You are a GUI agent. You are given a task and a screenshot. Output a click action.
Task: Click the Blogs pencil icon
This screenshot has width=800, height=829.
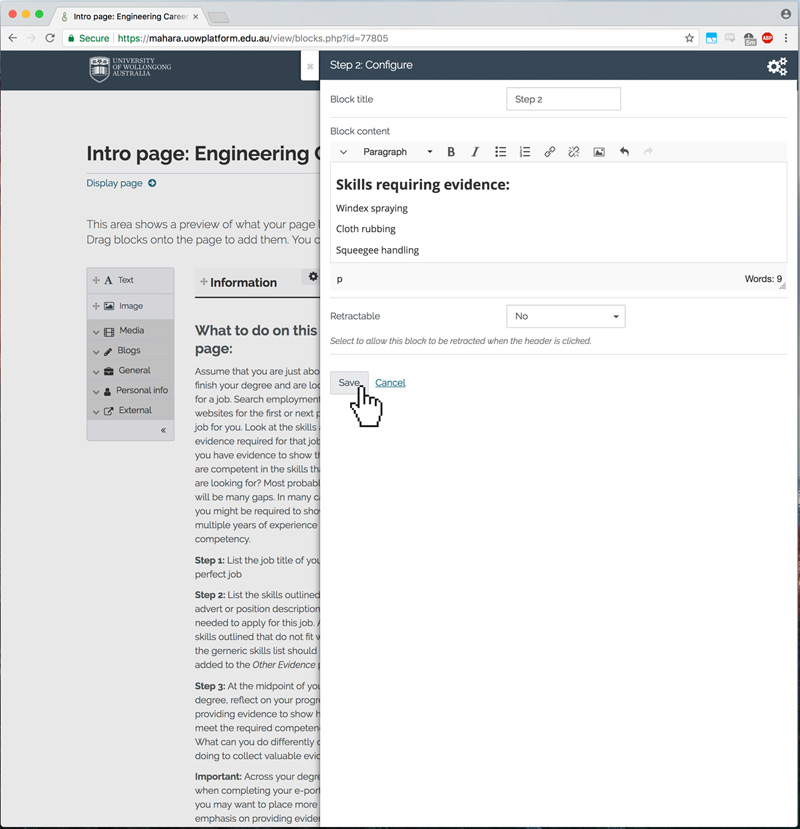coord(108,352)
